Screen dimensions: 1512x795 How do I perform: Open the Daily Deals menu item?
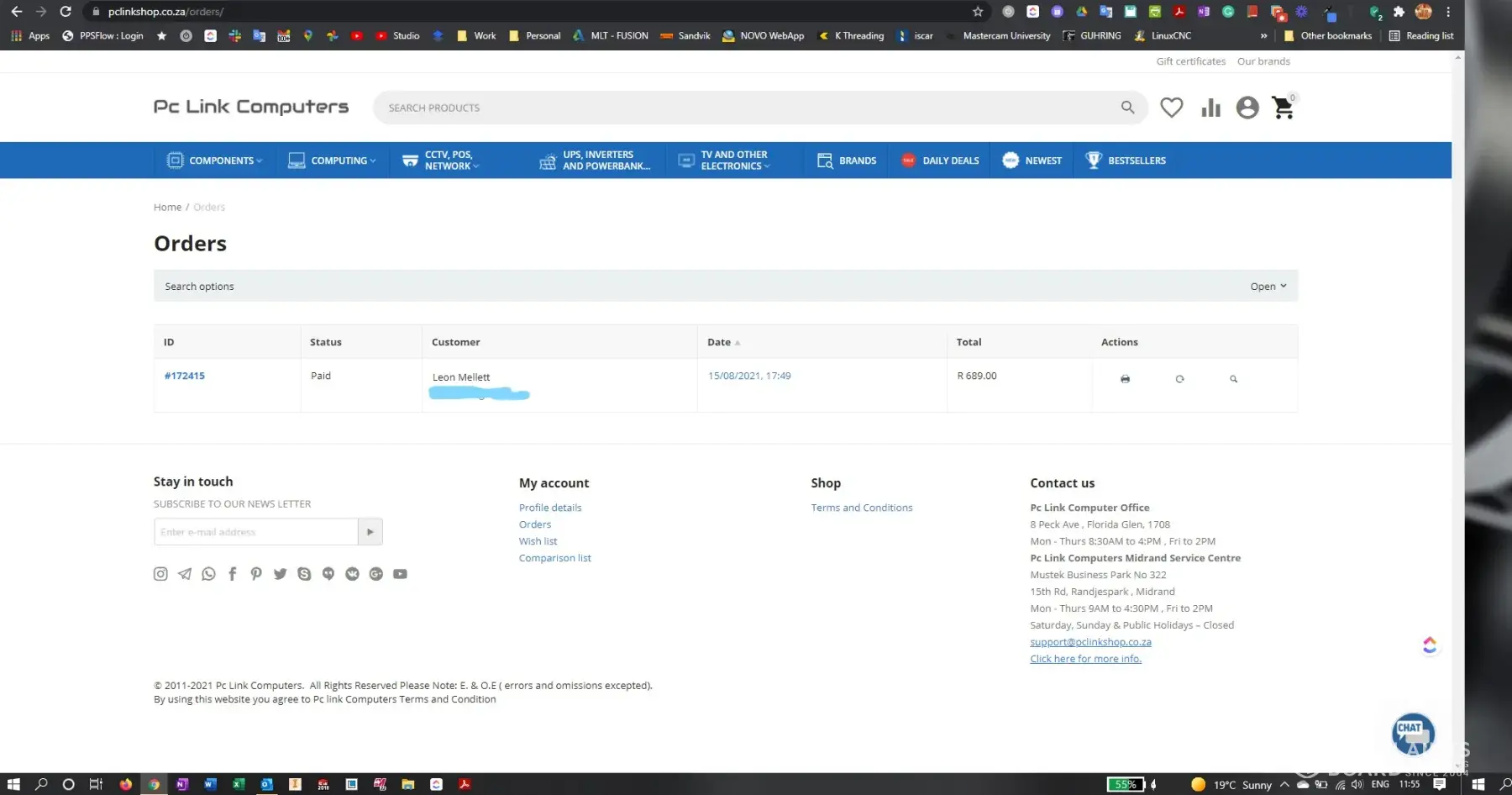pyautogui.click(x=940, y=161)
